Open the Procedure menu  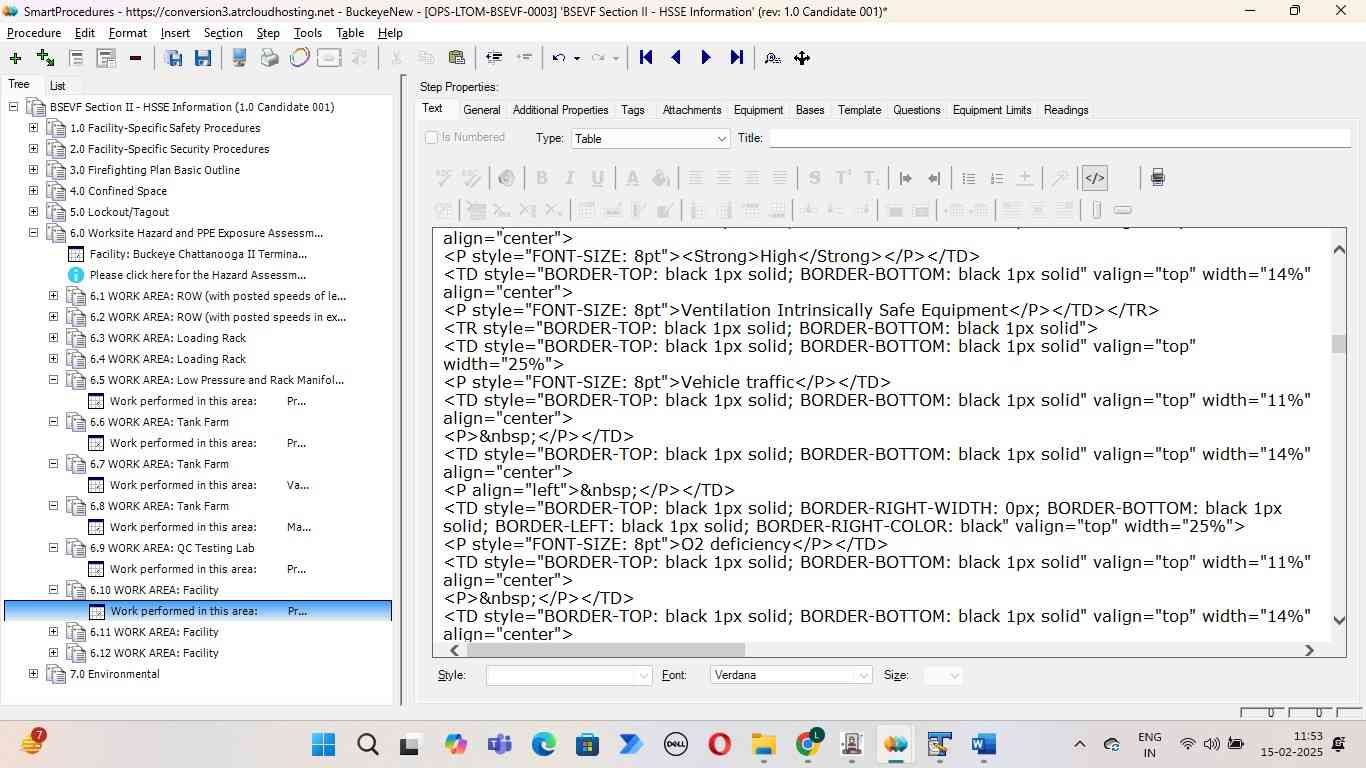click(34, 33)
